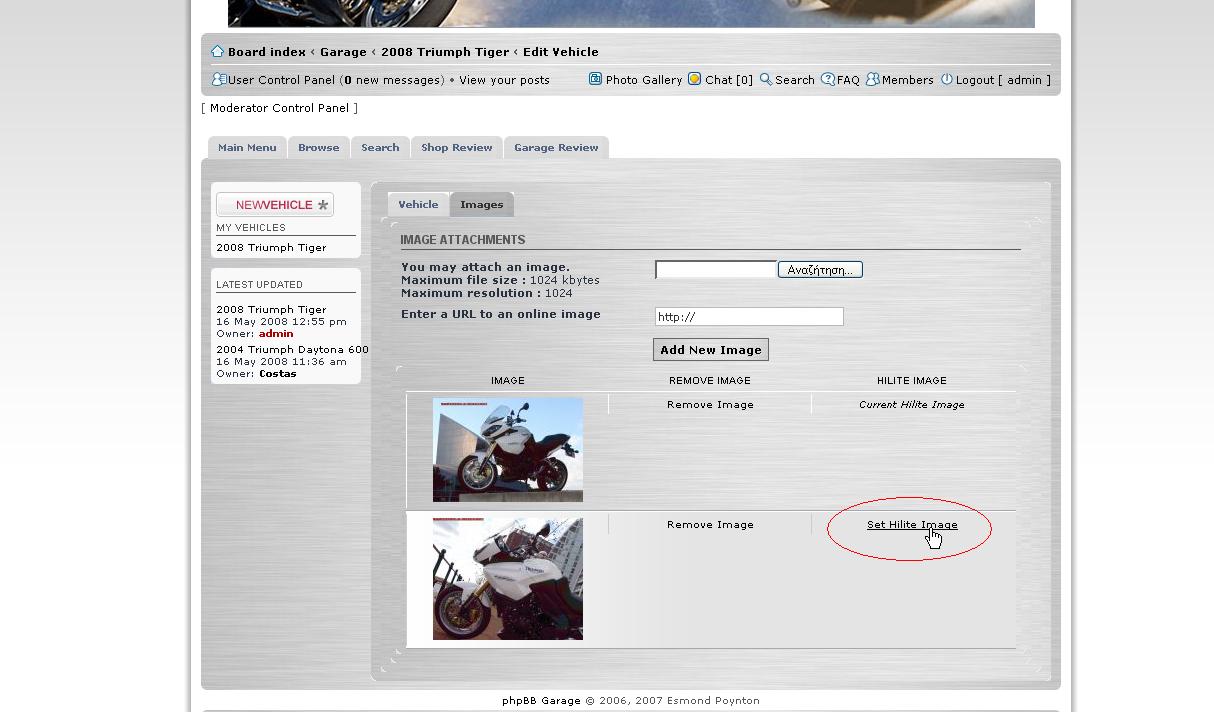Click Set Hilite Image link

point(912,525)
